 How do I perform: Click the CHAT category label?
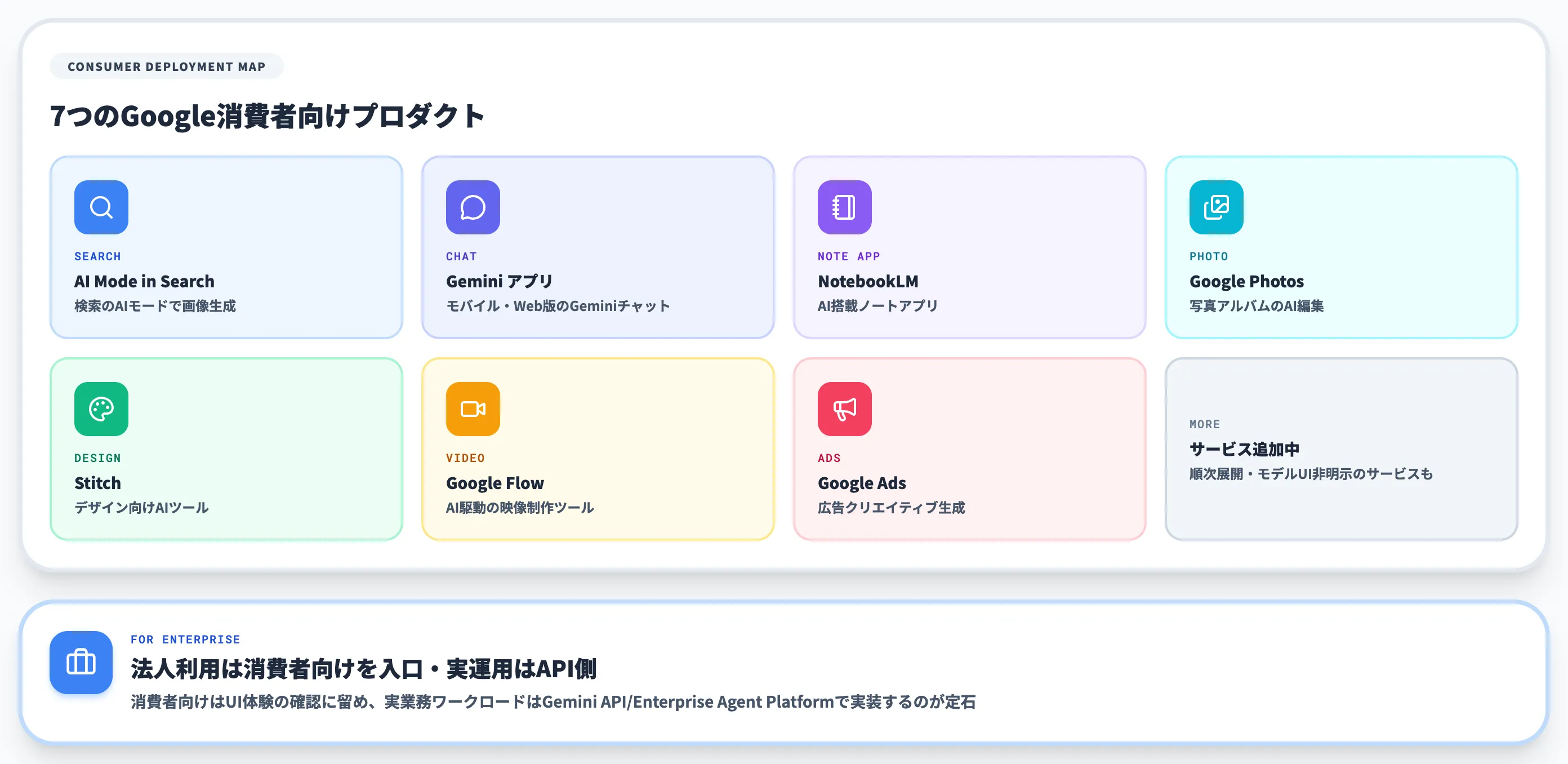[461, 256]
